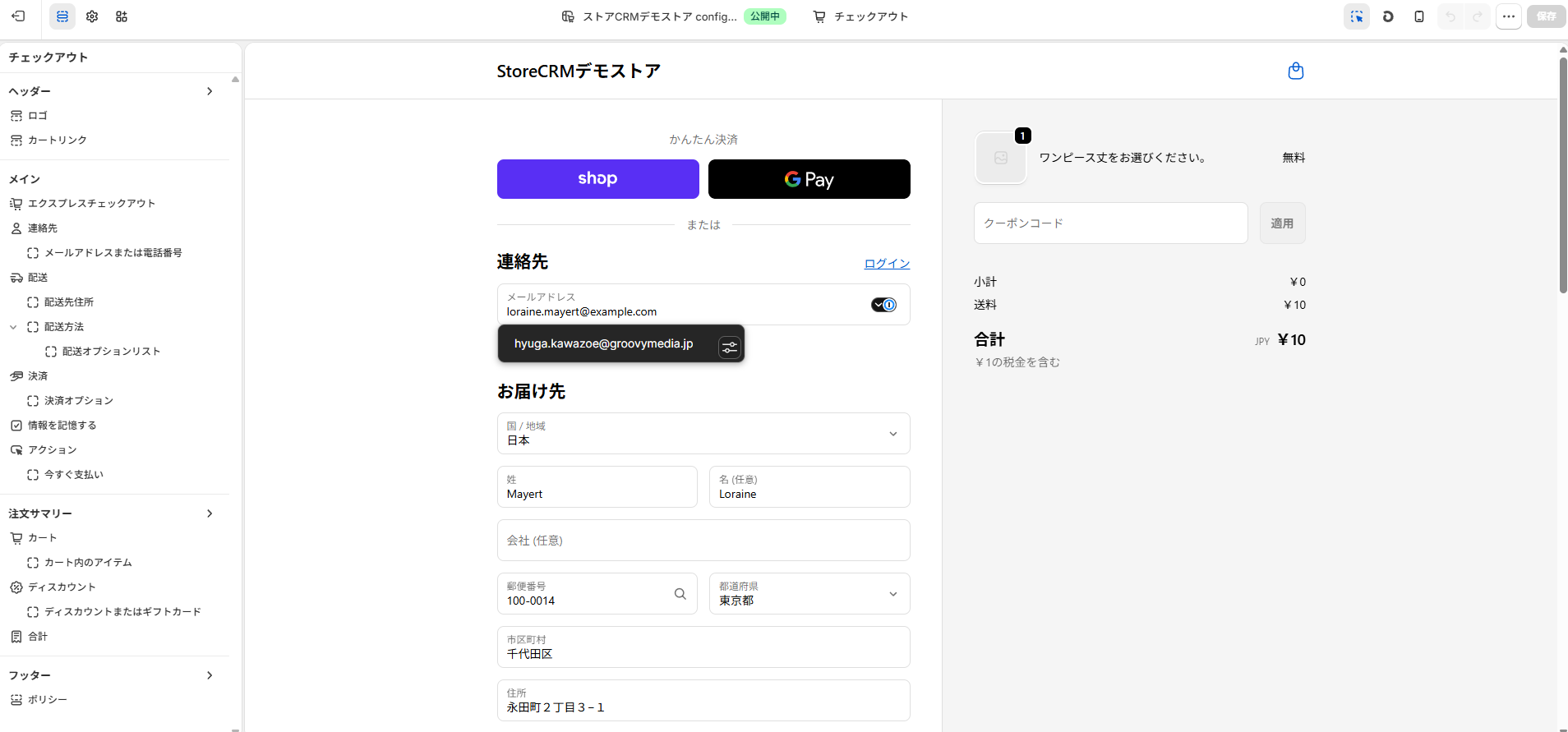The height and width of the screenshot is (732, 1568).
Task: Open autofill options beside hyuga.kawazoe suggestion
Action: coord(730,348)
